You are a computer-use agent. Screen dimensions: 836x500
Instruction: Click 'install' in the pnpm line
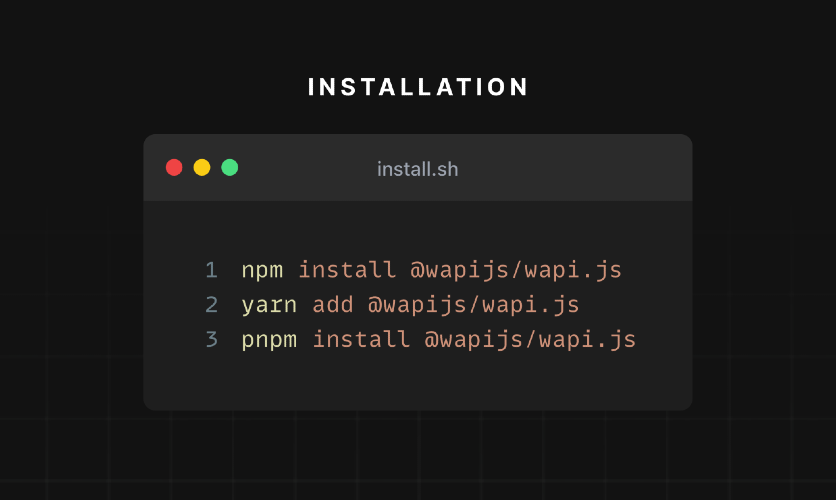pos(361,339)
